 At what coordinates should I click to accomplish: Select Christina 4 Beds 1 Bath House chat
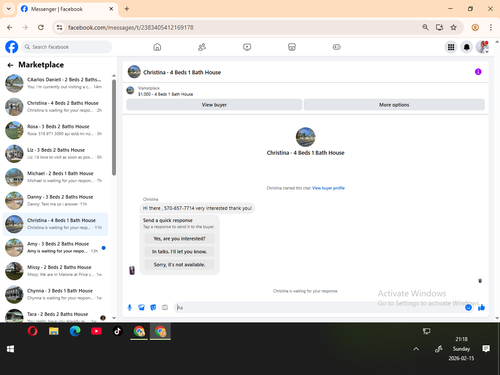(55, 224)
